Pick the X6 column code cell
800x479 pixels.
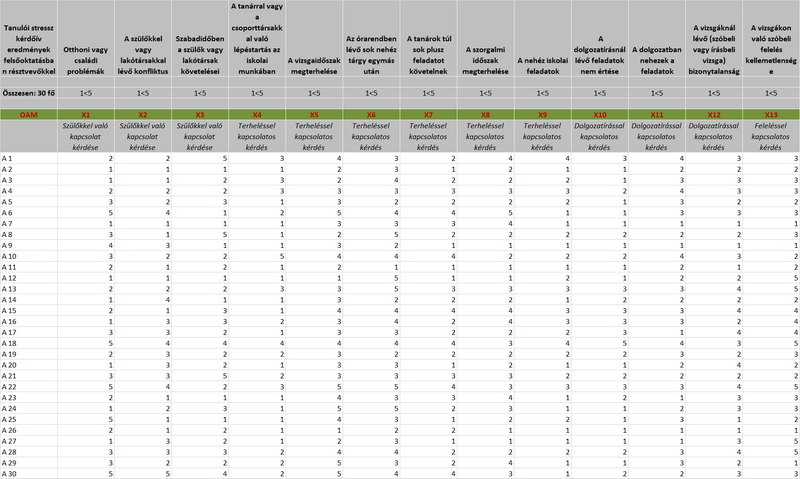371,115
